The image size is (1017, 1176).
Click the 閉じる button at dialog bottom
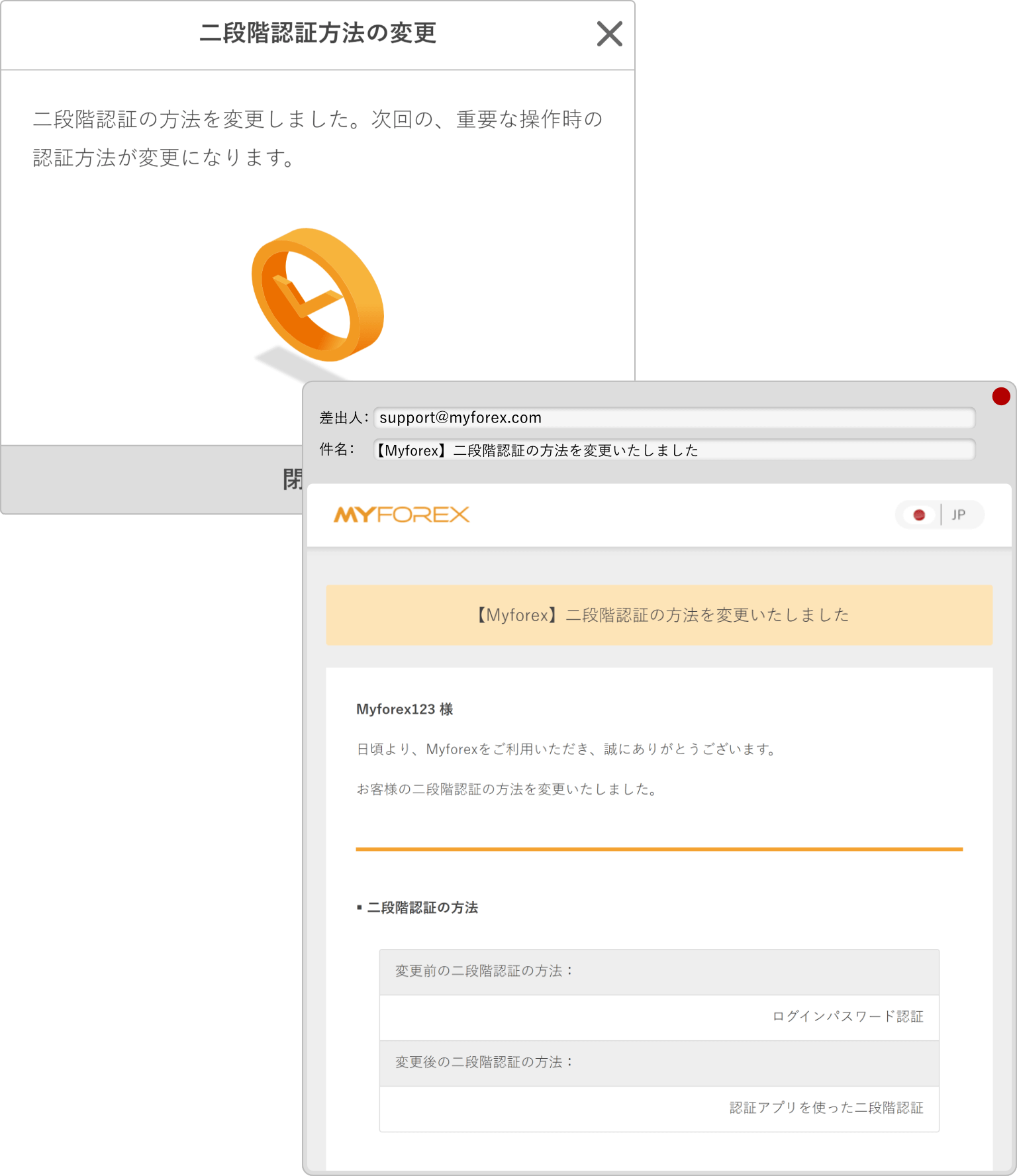coord(152,479)
